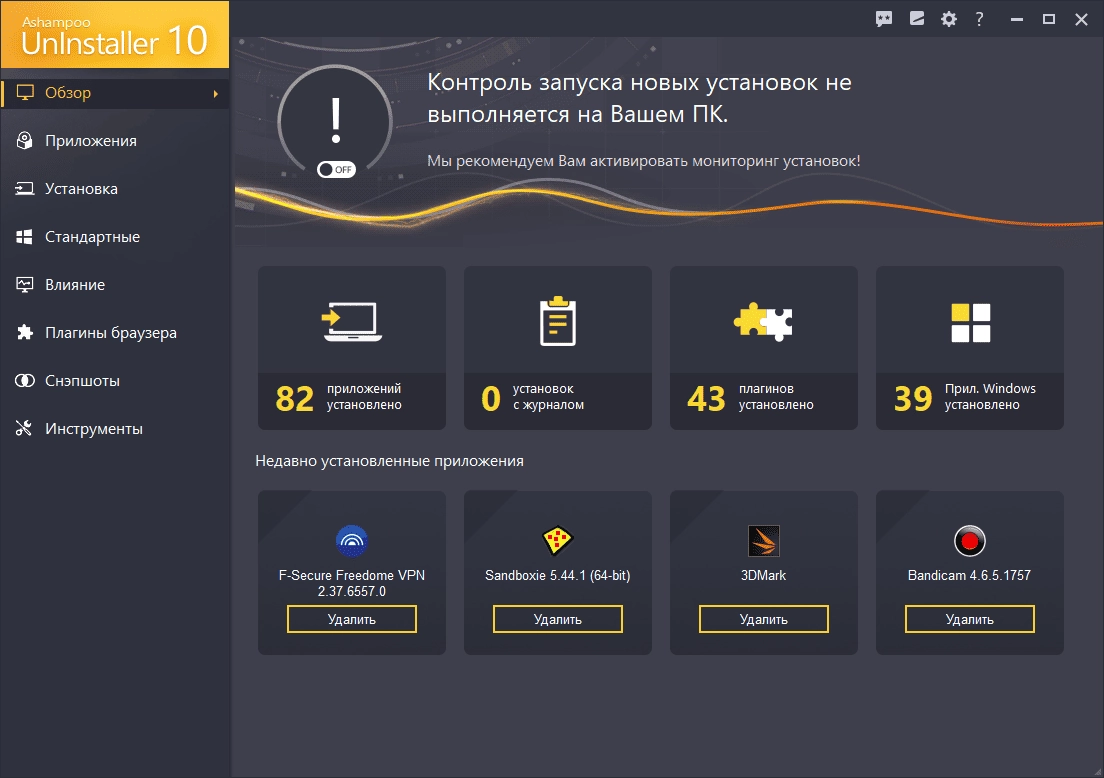Image resolution: width=1104 pixels, height=778 pixels.
Task: Click Удалить under Bandicam 4.6.5.1757
Action: (x=970, y=619)
